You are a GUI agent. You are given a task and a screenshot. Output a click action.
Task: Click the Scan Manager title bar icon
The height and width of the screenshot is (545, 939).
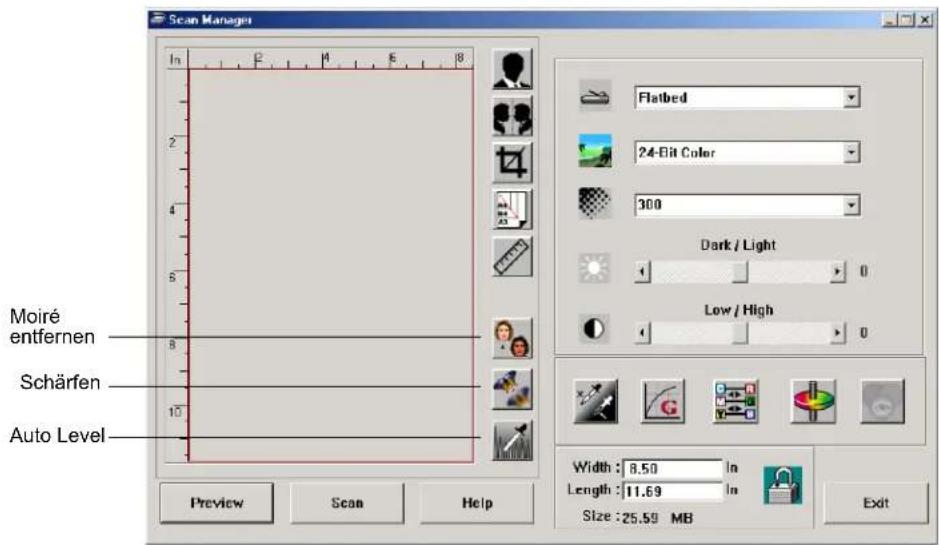158,19
